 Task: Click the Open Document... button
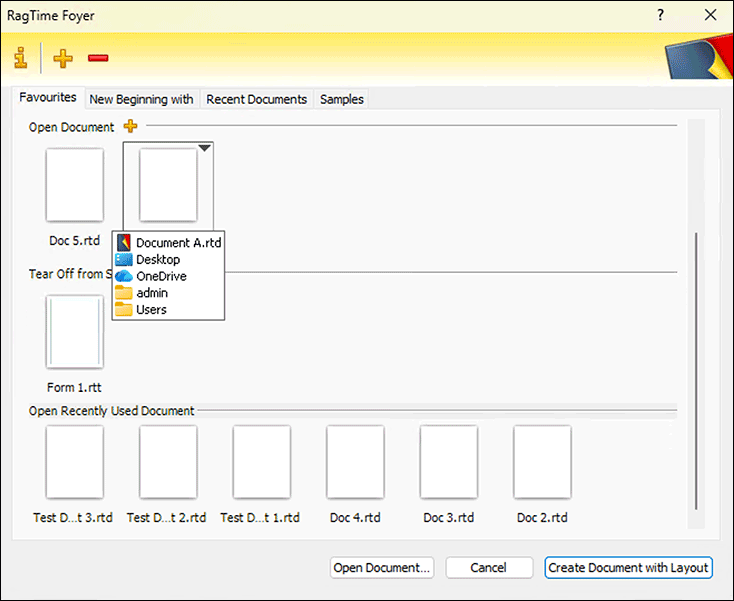(382, 567)
